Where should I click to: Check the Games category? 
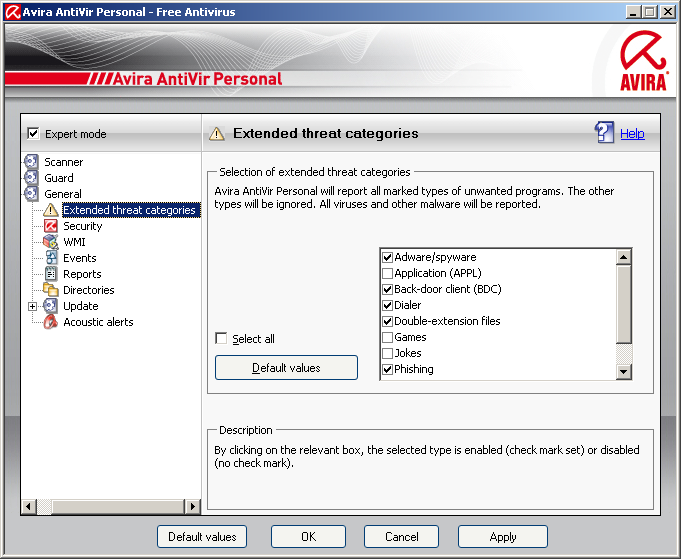[387, 337]
